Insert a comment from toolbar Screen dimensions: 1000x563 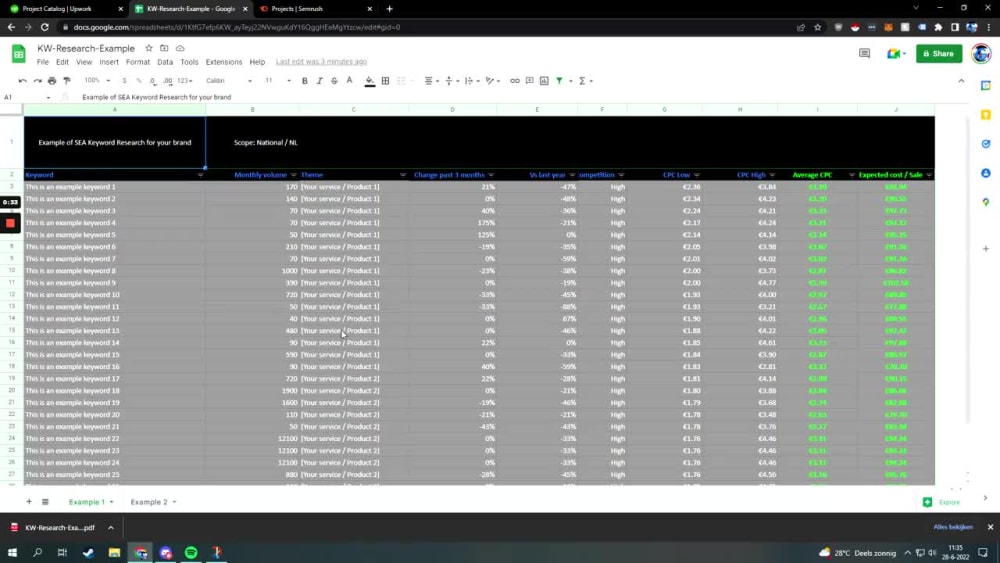tap(529, 81)
